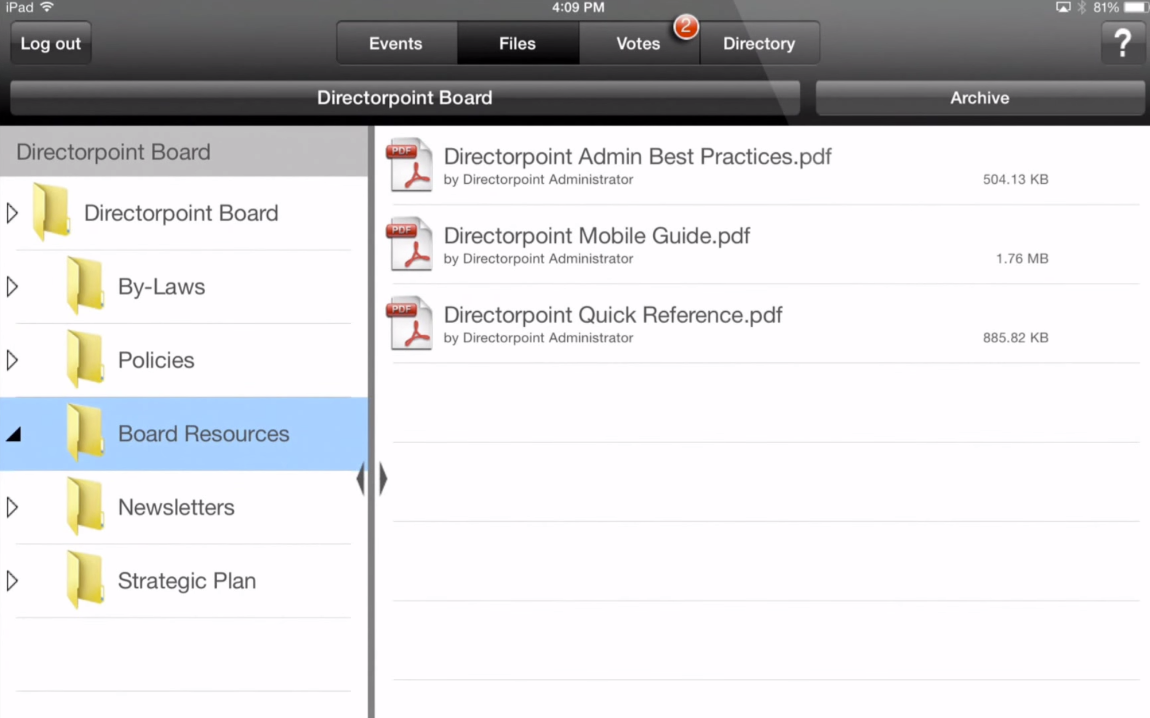Click the Newsletters folder icon

pos(85,506)
